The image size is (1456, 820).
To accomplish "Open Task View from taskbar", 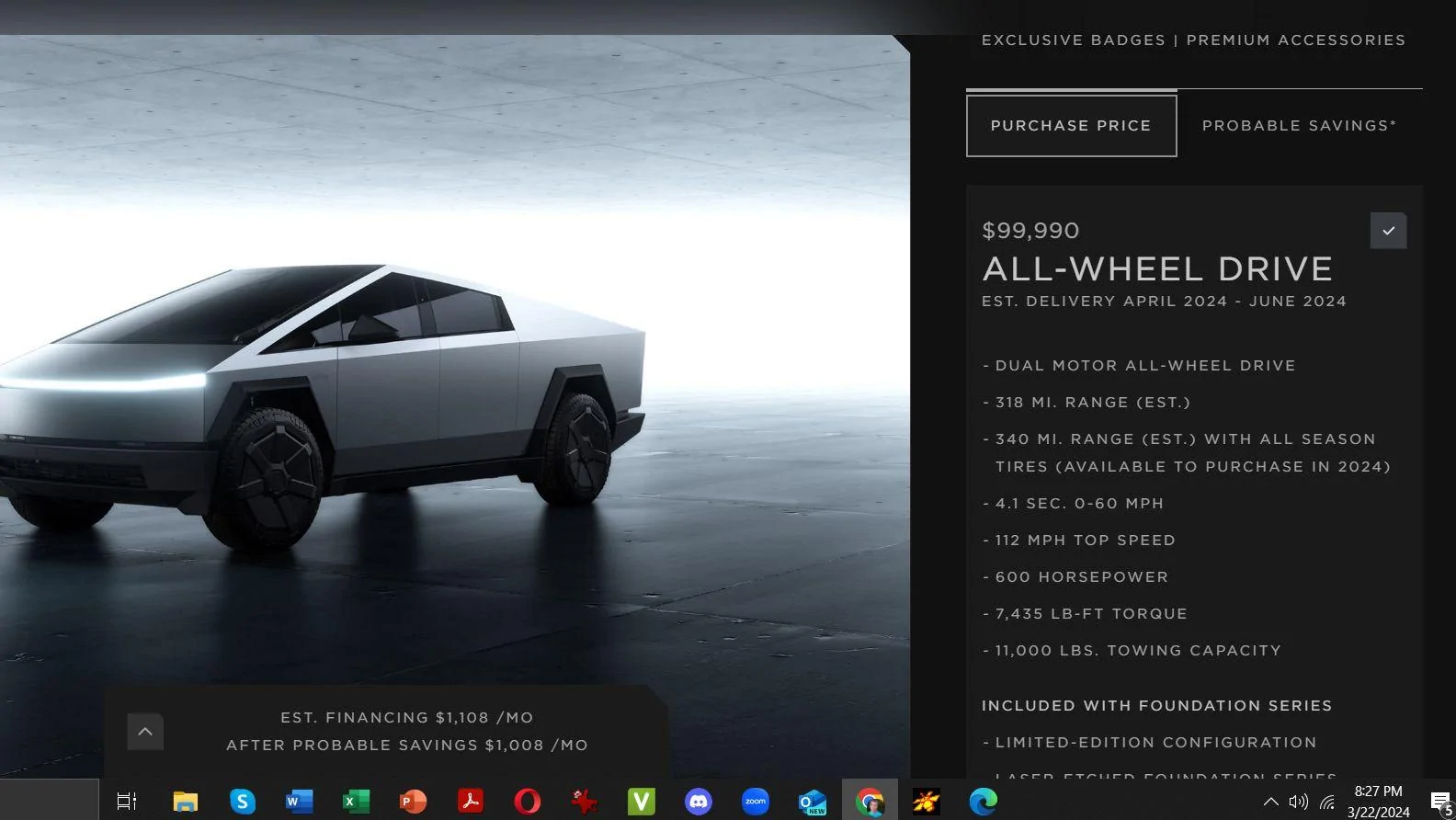I will coord(127,802).
